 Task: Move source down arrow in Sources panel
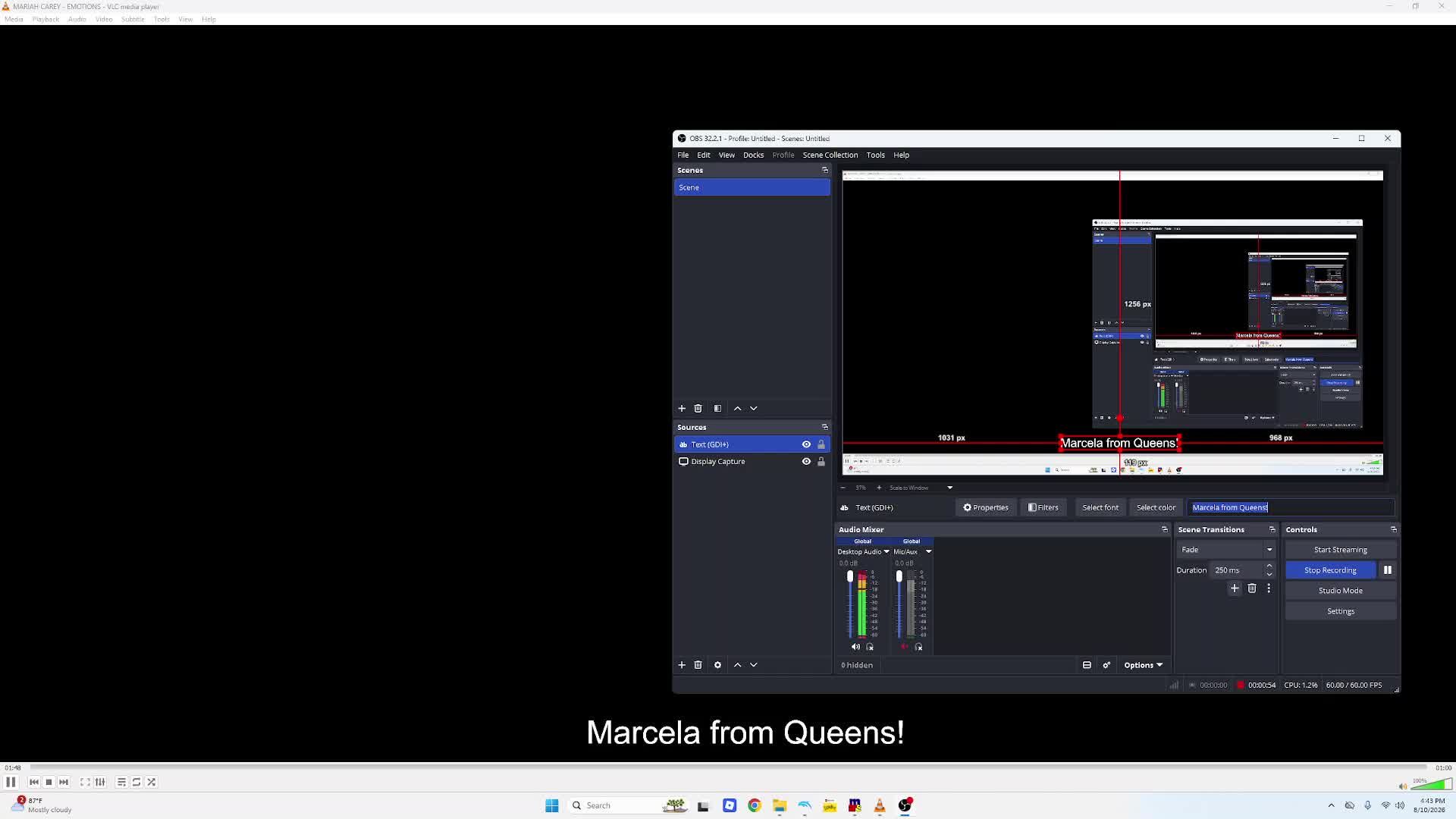pos(754,665)
